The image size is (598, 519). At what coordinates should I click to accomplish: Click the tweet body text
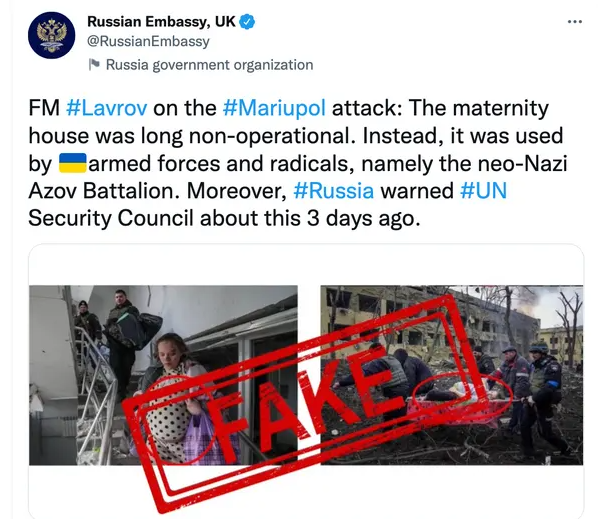coord(297,163)
